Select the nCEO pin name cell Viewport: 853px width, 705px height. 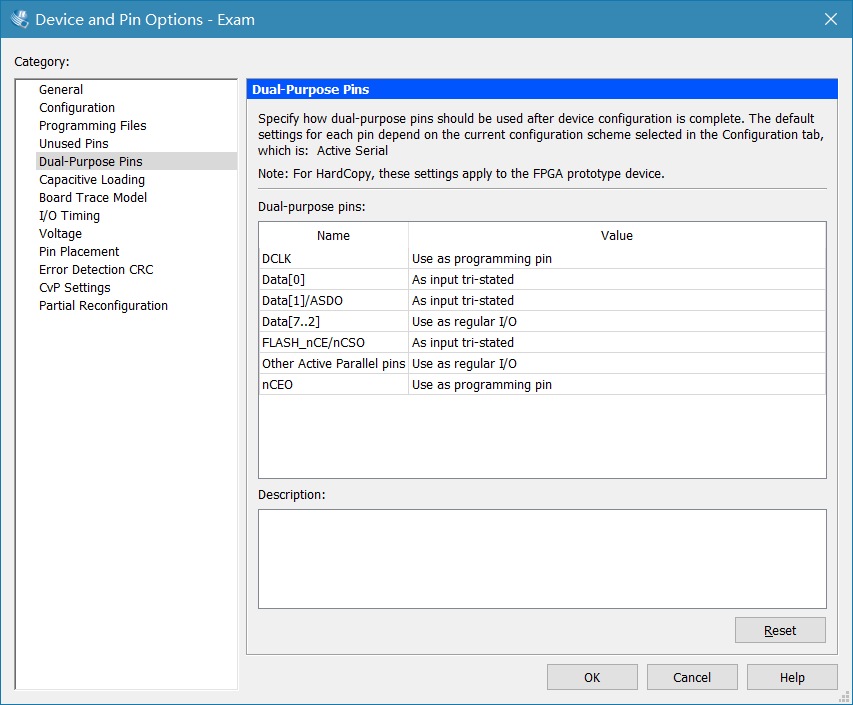point(333,385)
